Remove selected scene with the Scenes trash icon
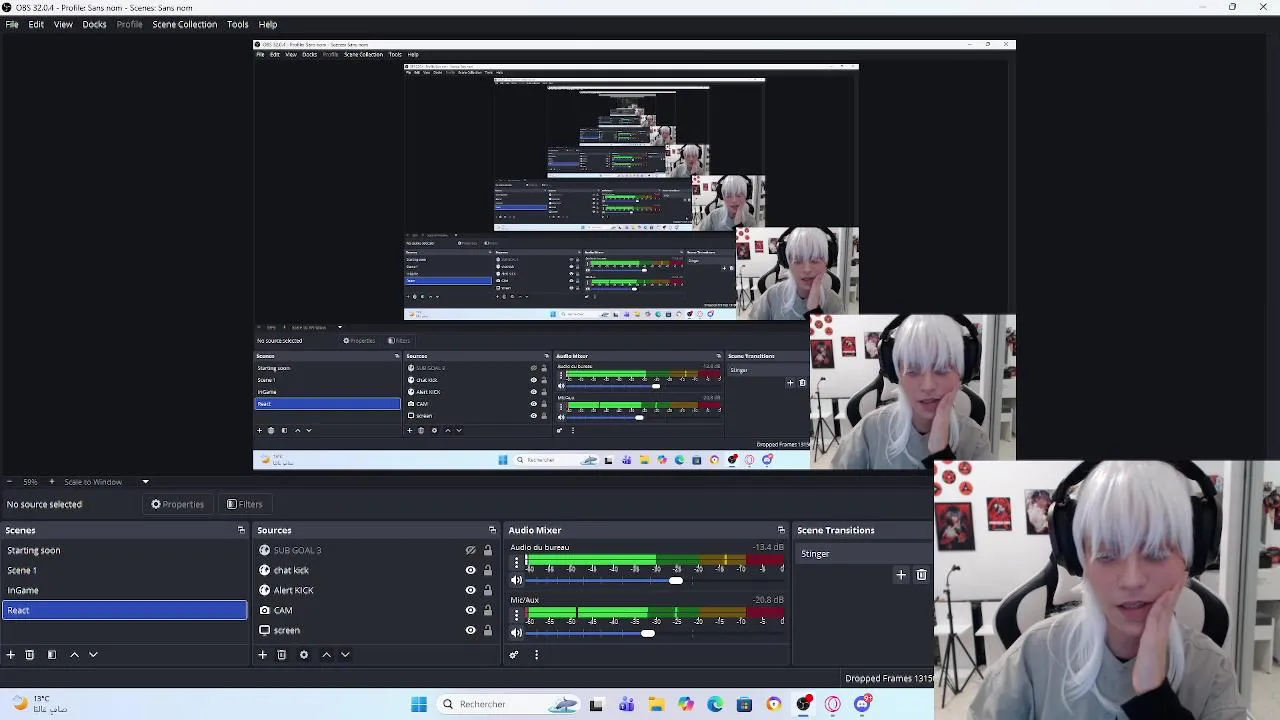Screen dimensions: 1280x720 pyautogui.click(x=30, y=655)
